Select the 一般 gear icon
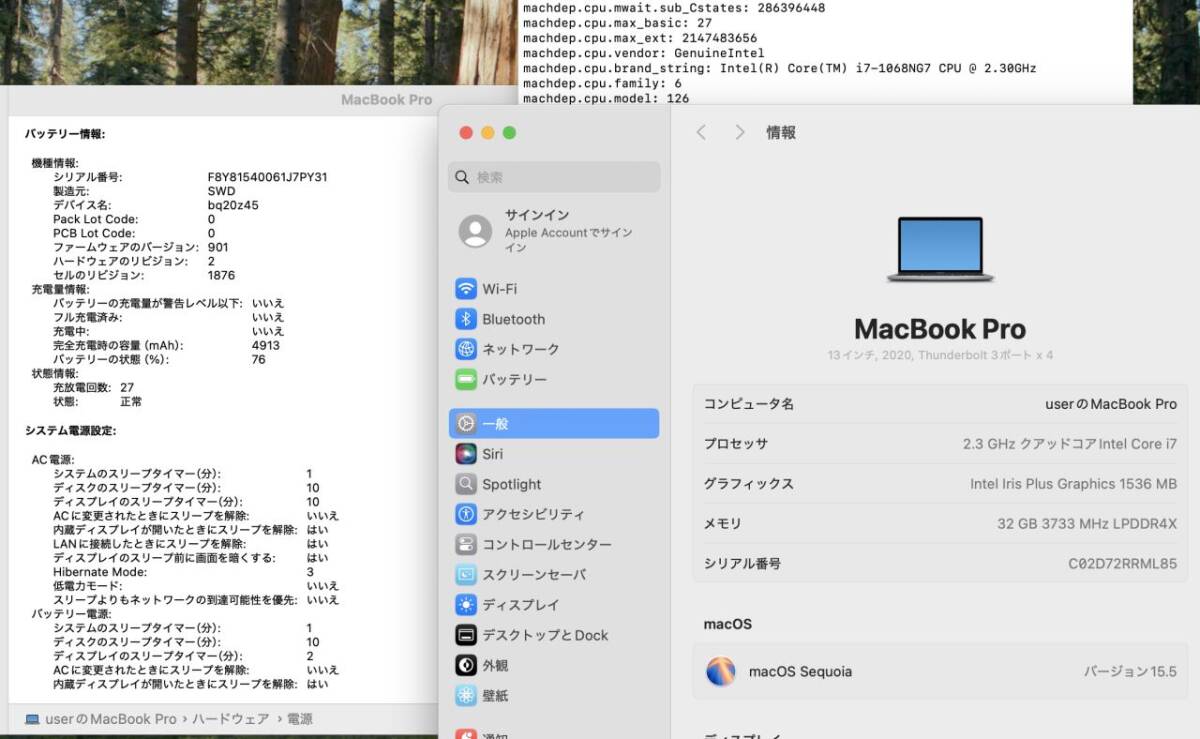Viewport: 1200px width, 739px height. pos(466,423)
